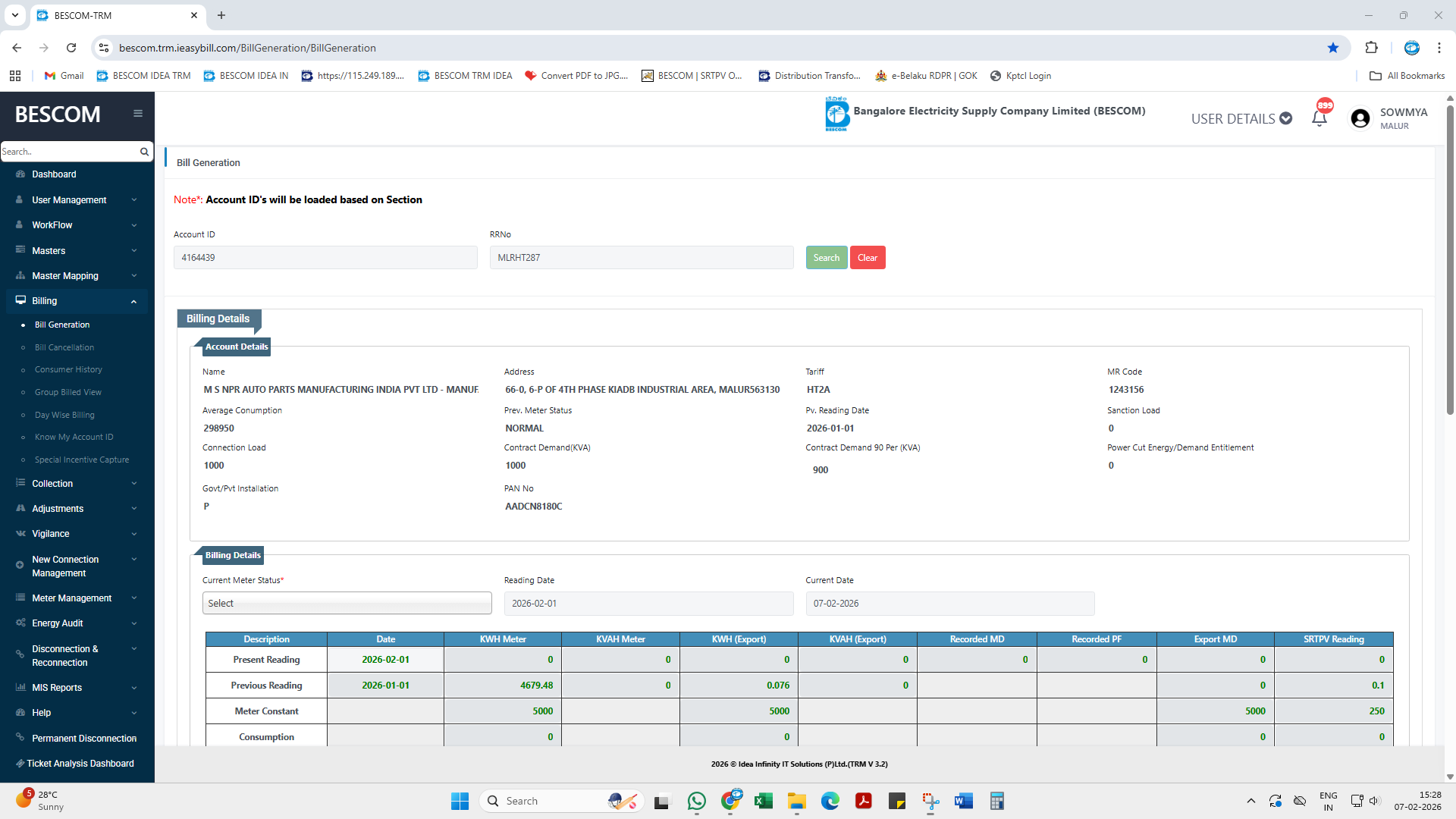Click the page vertical scrollbar

[x=1450, y=258]
